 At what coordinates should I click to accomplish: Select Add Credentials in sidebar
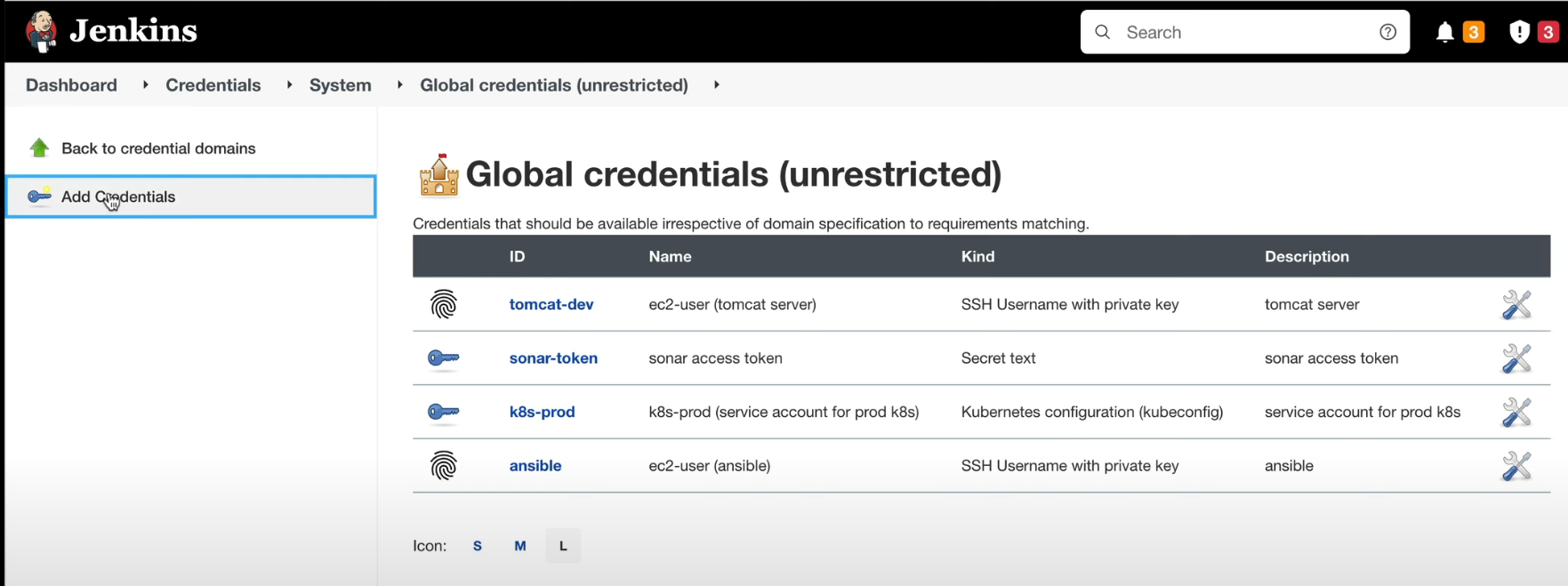pyautogui.click(x=190, y=197)
